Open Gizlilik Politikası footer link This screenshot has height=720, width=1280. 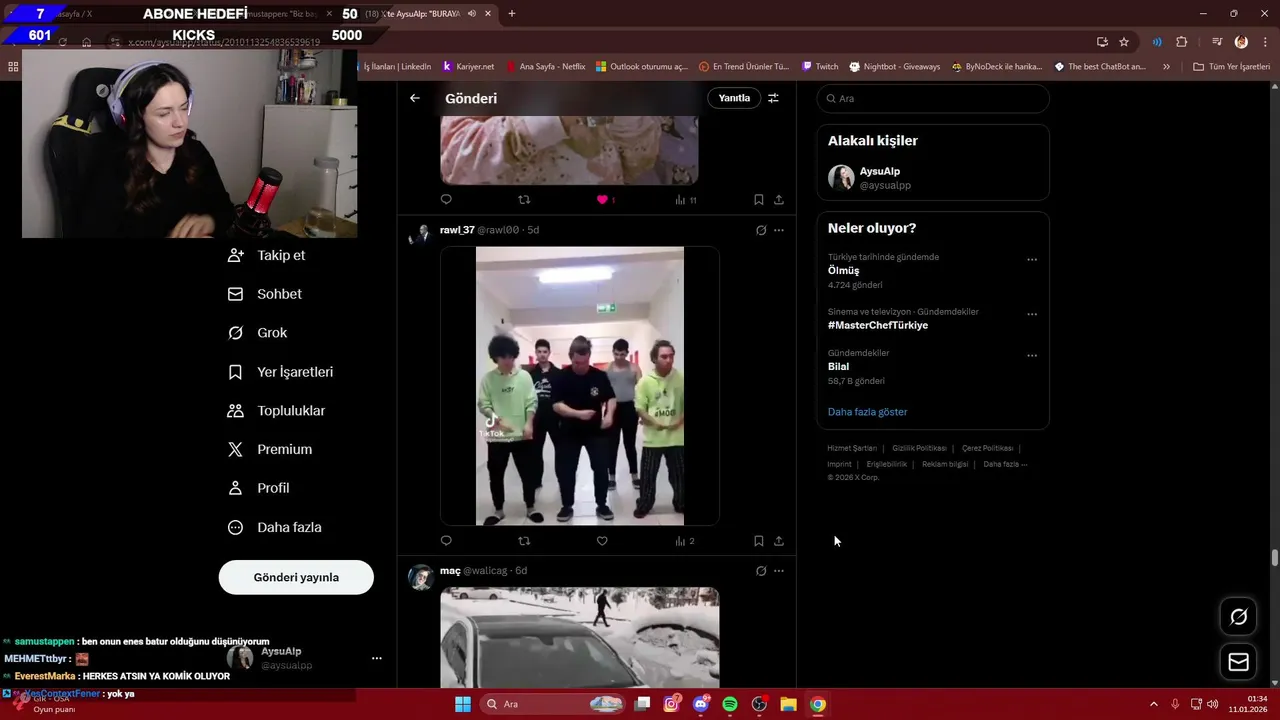point(919,448)
